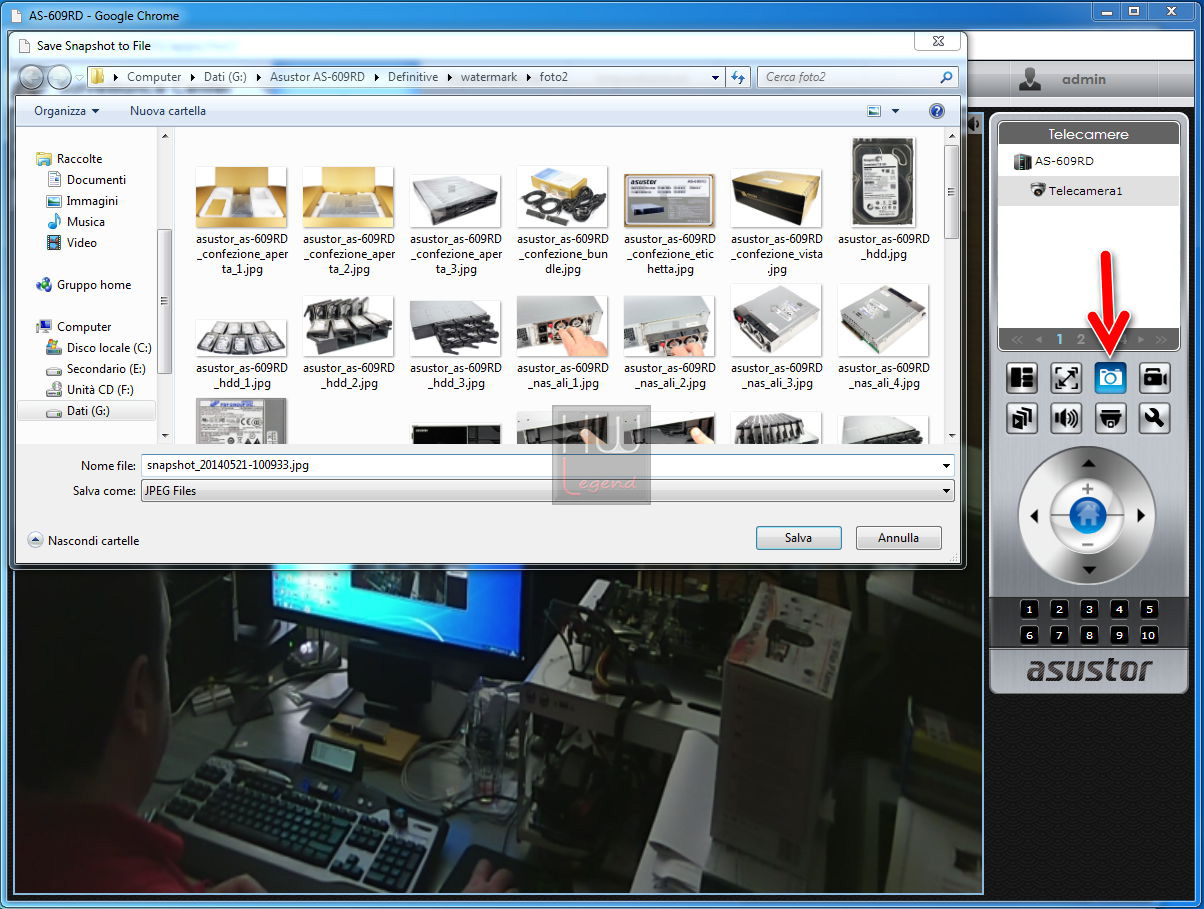Pan camera right with the PTZ arrow
The width and height of the screenshot is (1204, 909).
1141,516
